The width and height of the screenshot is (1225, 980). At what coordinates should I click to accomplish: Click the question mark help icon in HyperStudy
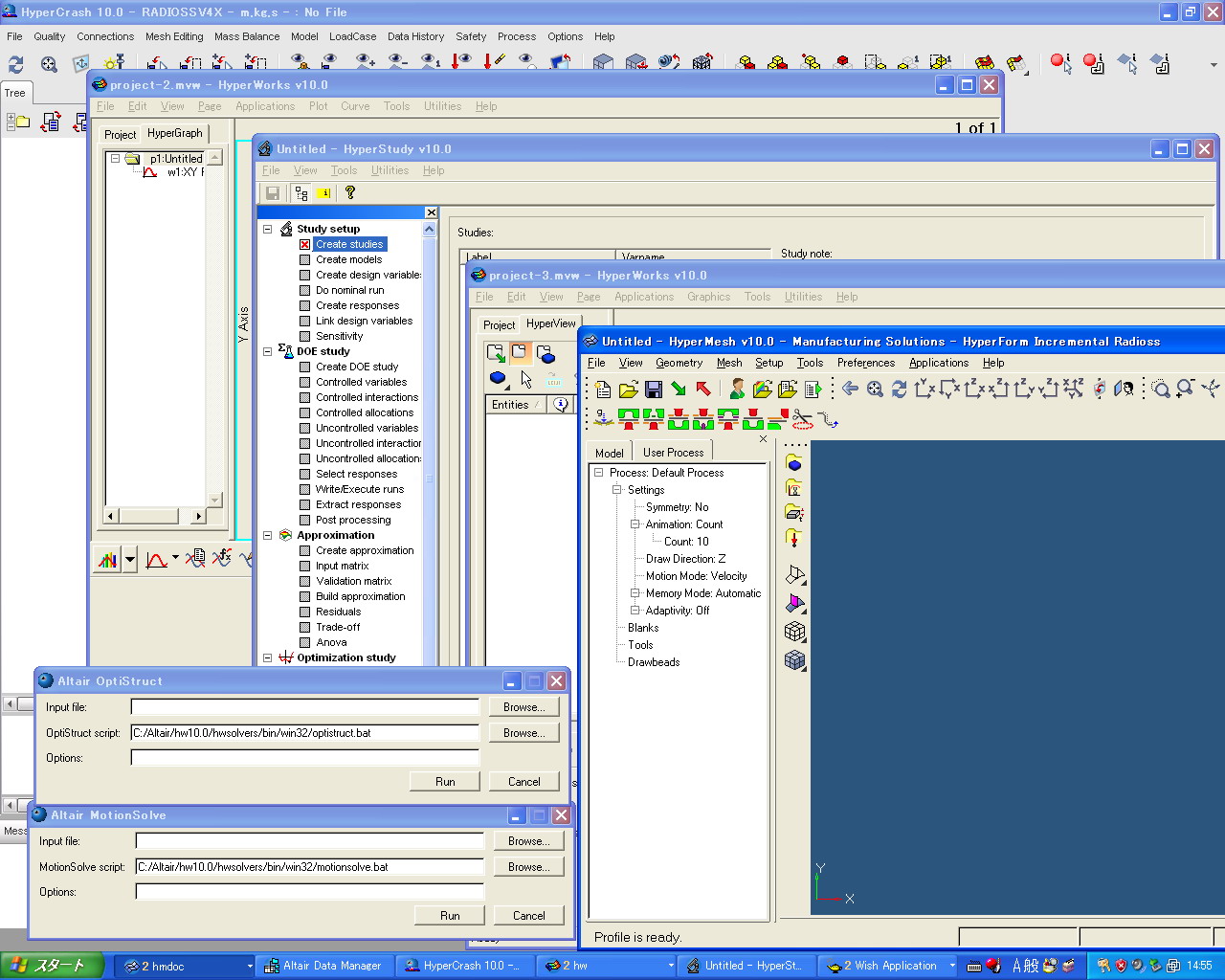point(350,192)
